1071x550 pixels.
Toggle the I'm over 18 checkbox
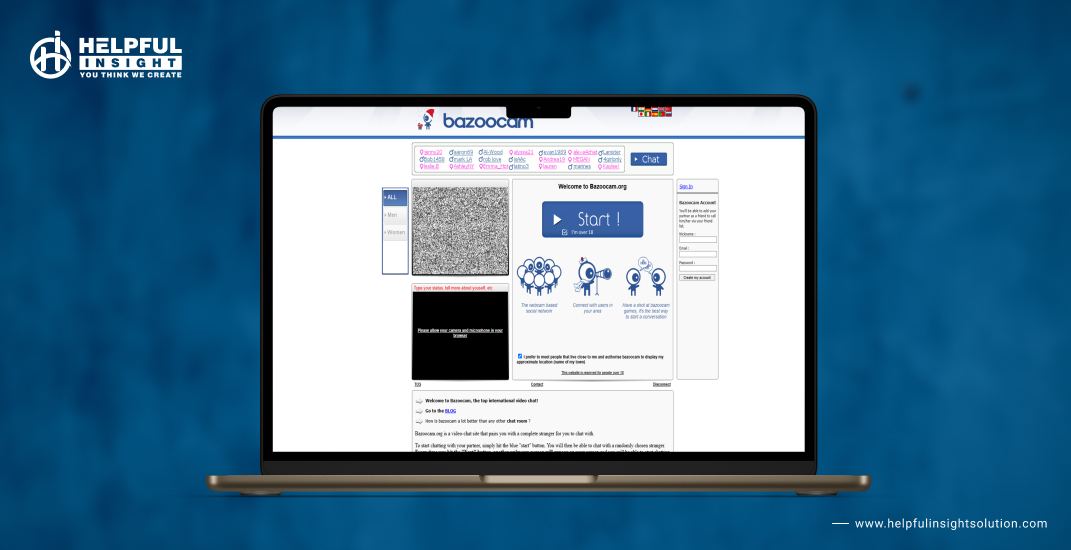click(x=565, y=232)
